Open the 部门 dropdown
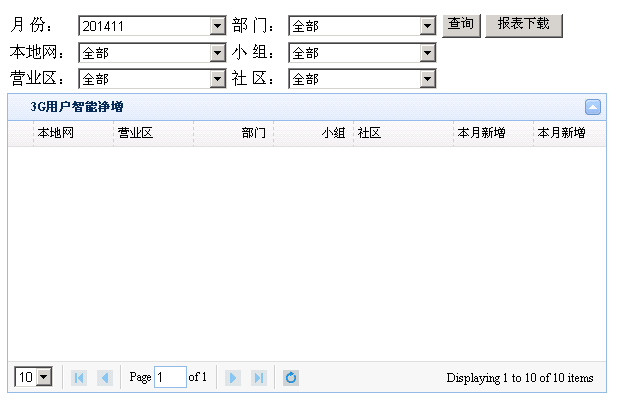This screenshot has width=629, height=407. (362, 26)
